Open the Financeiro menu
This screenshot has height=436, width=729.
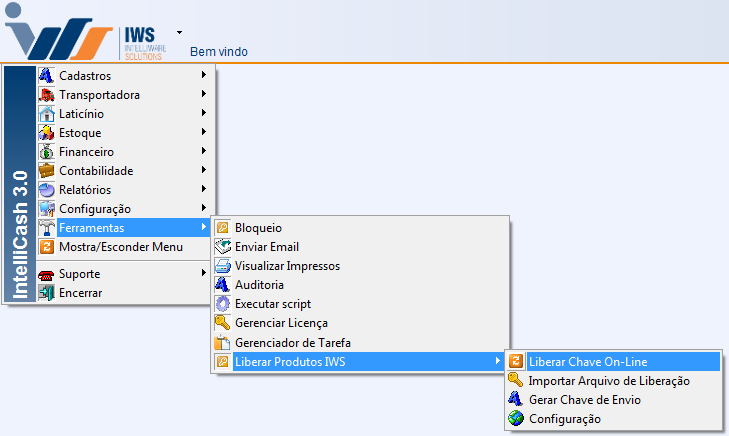click(124, 152)
